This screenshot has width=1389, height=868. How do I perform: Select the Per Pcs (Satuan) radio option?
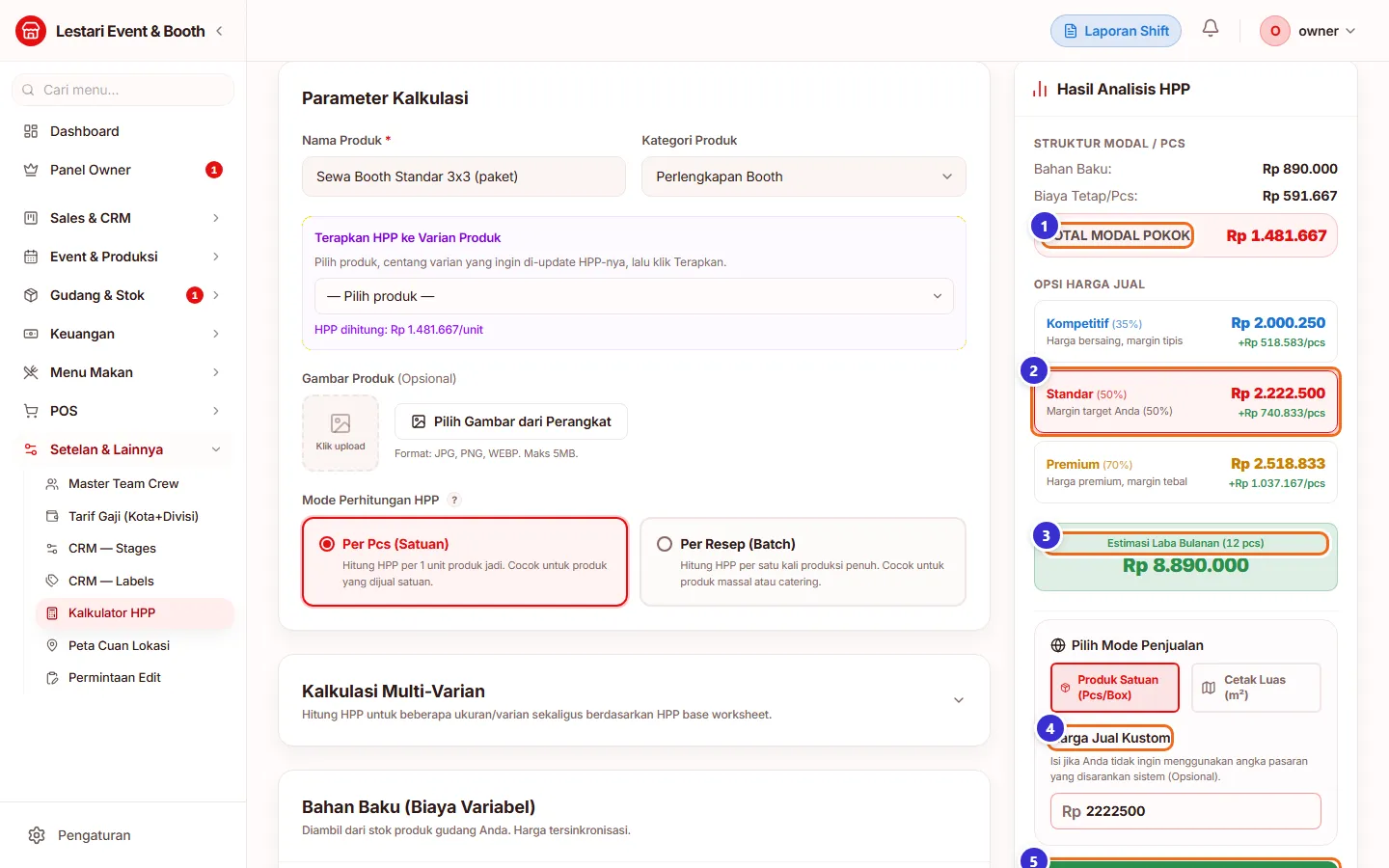click(465, 562)
